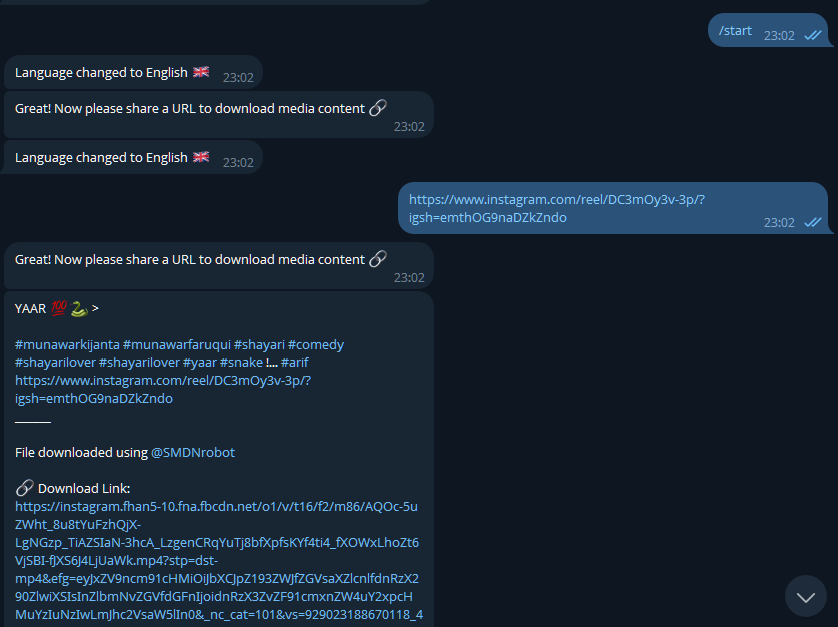Click the scroll-to-bottom chevron button

tap(805, 596)
